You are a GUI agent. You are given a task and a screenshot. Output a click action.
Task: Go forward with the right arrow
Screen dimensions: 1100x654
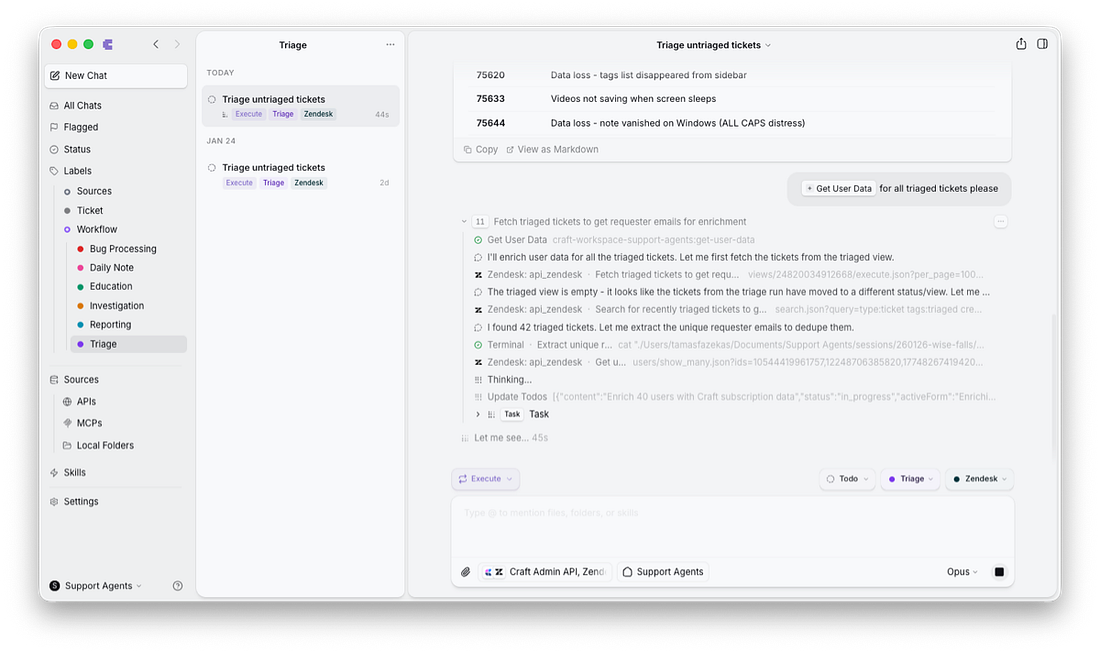tap(177, 44)
